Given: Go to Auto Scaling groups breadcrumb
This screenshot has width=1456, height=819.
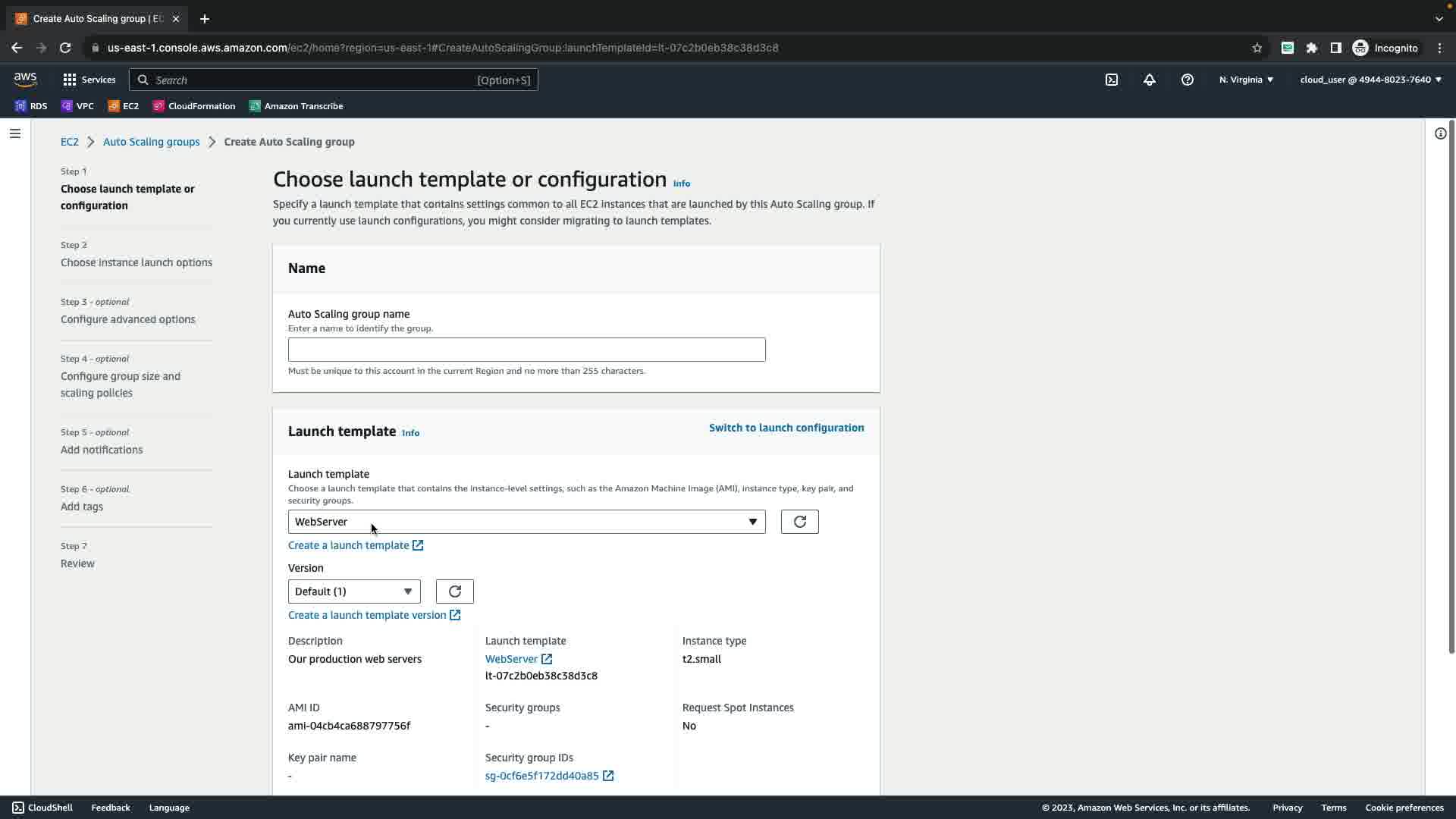Looking at the screenshot, I should pos(151,142).
